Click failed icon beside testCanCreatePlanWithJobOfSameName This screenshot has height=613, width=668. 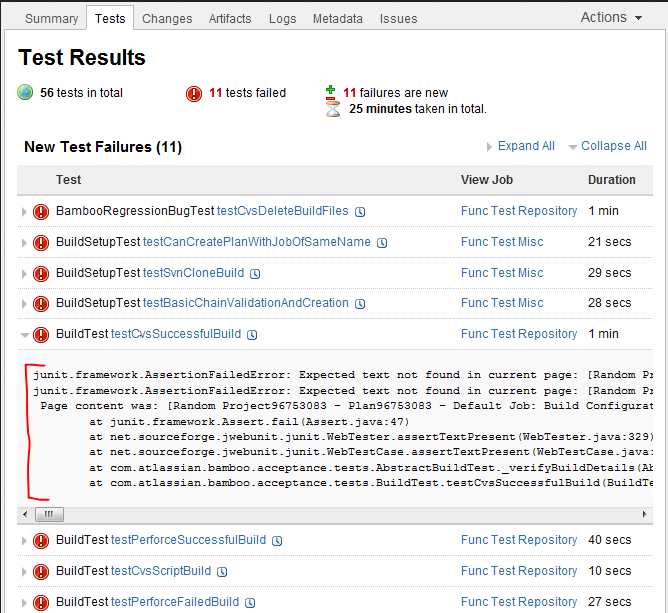(41, 242)
